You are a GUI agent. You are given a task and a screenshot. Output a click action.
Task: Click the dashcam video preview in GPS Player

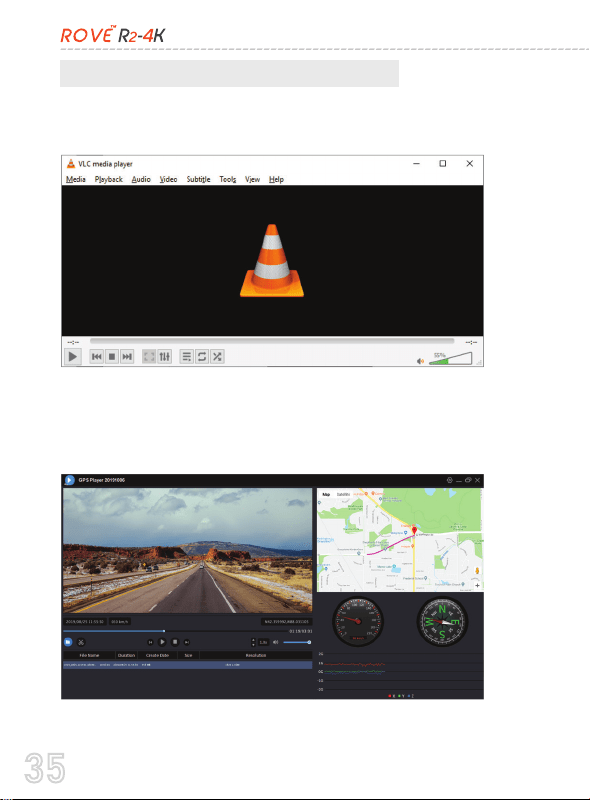pyautogui.click(x=187, y=550)
